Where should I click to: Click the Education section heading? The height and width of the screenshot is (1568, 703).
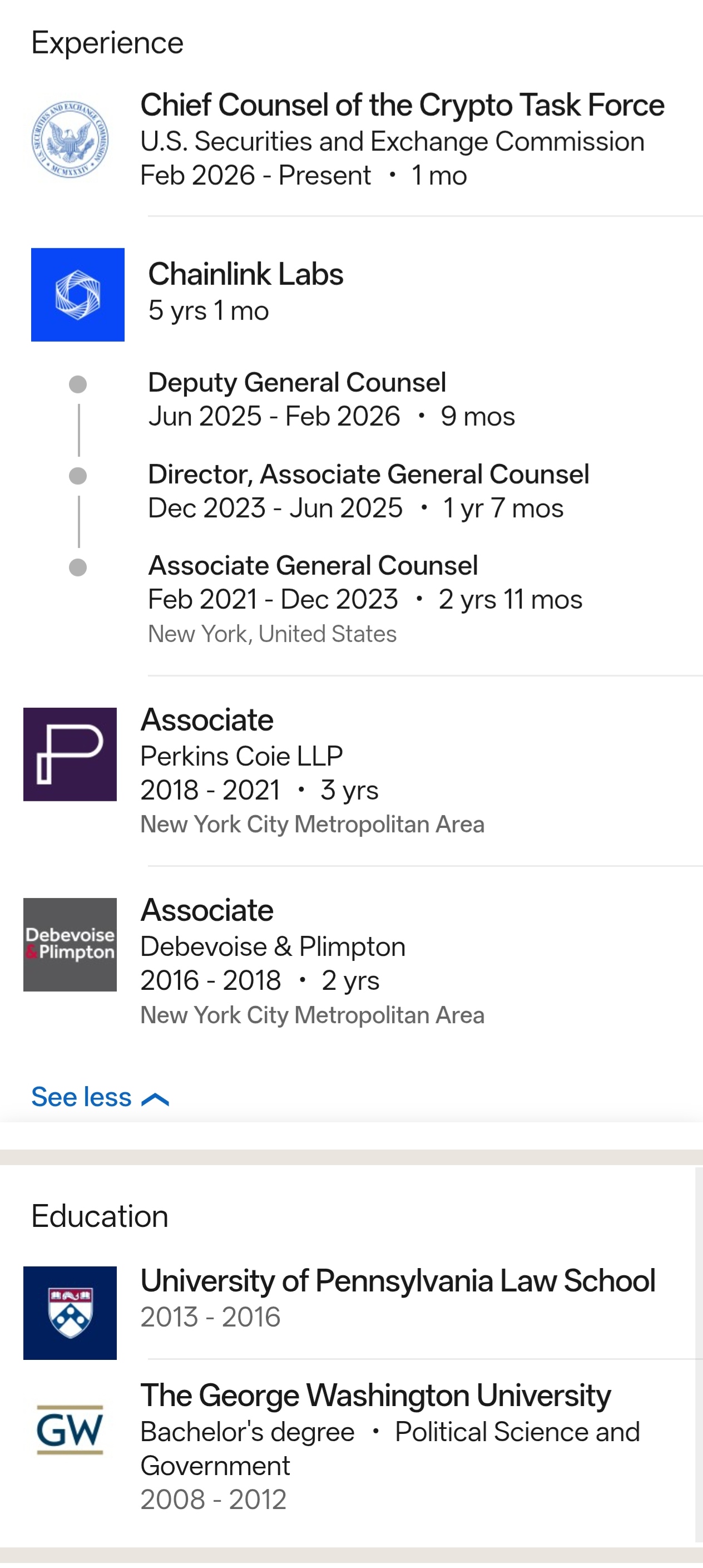100,1216
